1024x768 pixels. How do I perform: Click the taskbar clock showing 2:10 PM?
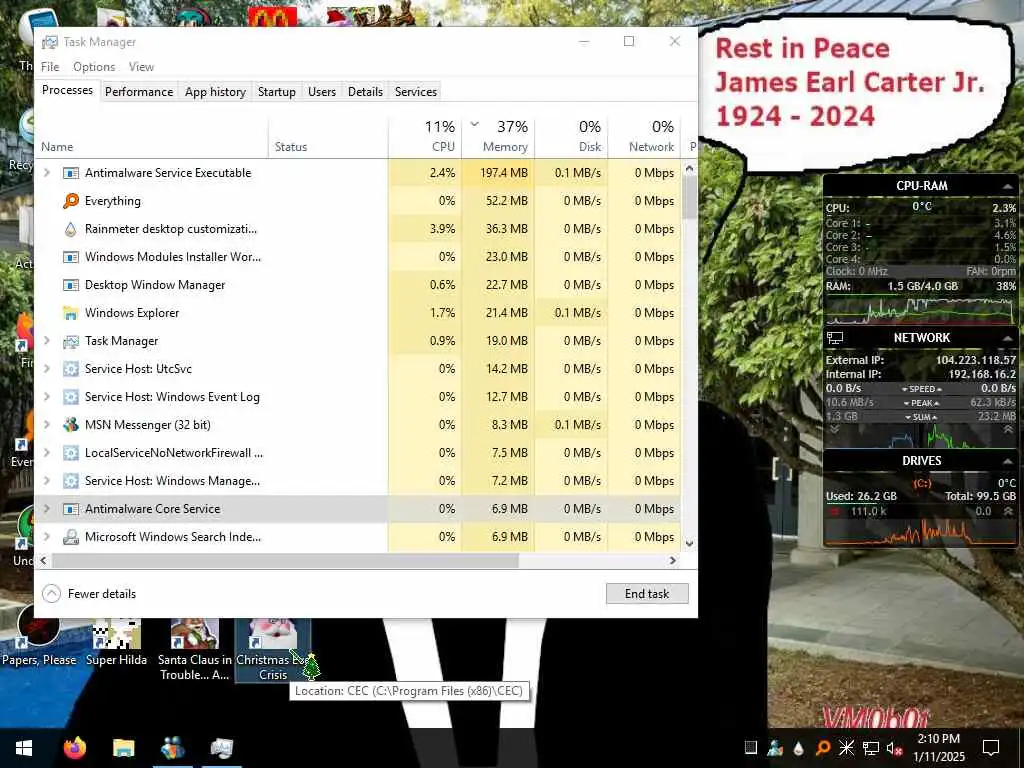938,748
